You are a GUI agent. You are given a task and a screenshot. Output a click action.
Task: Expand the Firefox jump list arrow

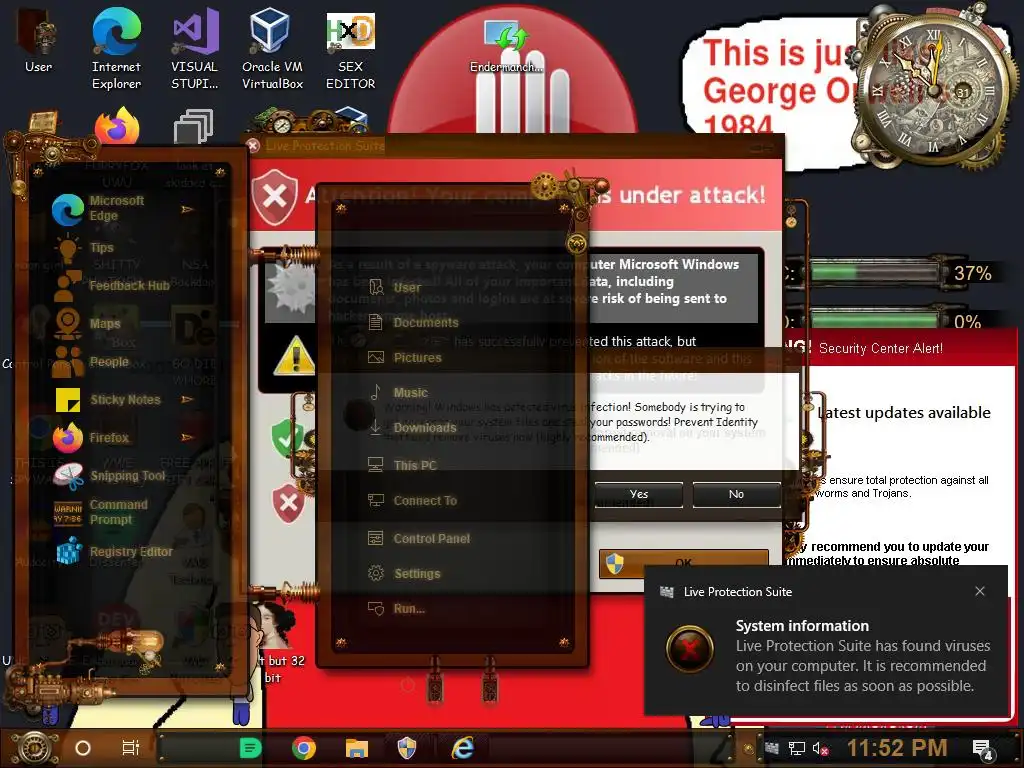(x=187, y=437)
